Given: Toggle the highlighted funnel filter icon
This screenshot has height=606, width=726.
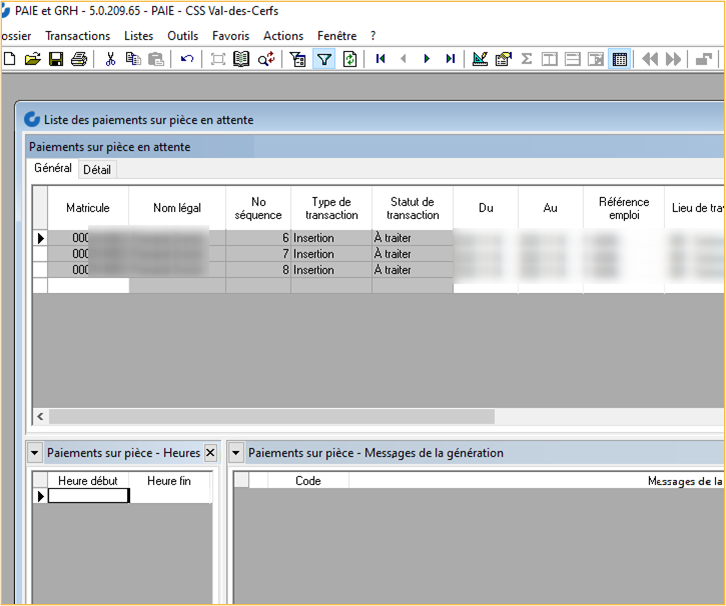Looking at the screenshot, I should pyautogui.click(x=324, y=59).
